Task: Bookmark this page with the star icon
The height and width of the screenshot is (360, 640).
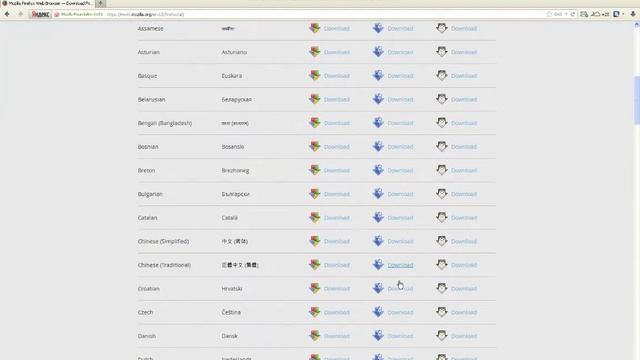Action: click(549, 14)
